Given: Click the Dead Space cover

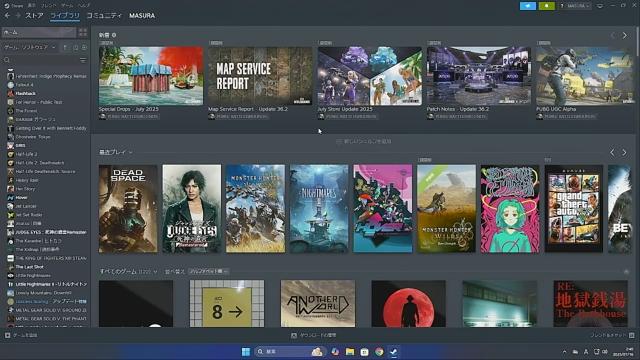Looking at the screenshot, I should (128, 209).
